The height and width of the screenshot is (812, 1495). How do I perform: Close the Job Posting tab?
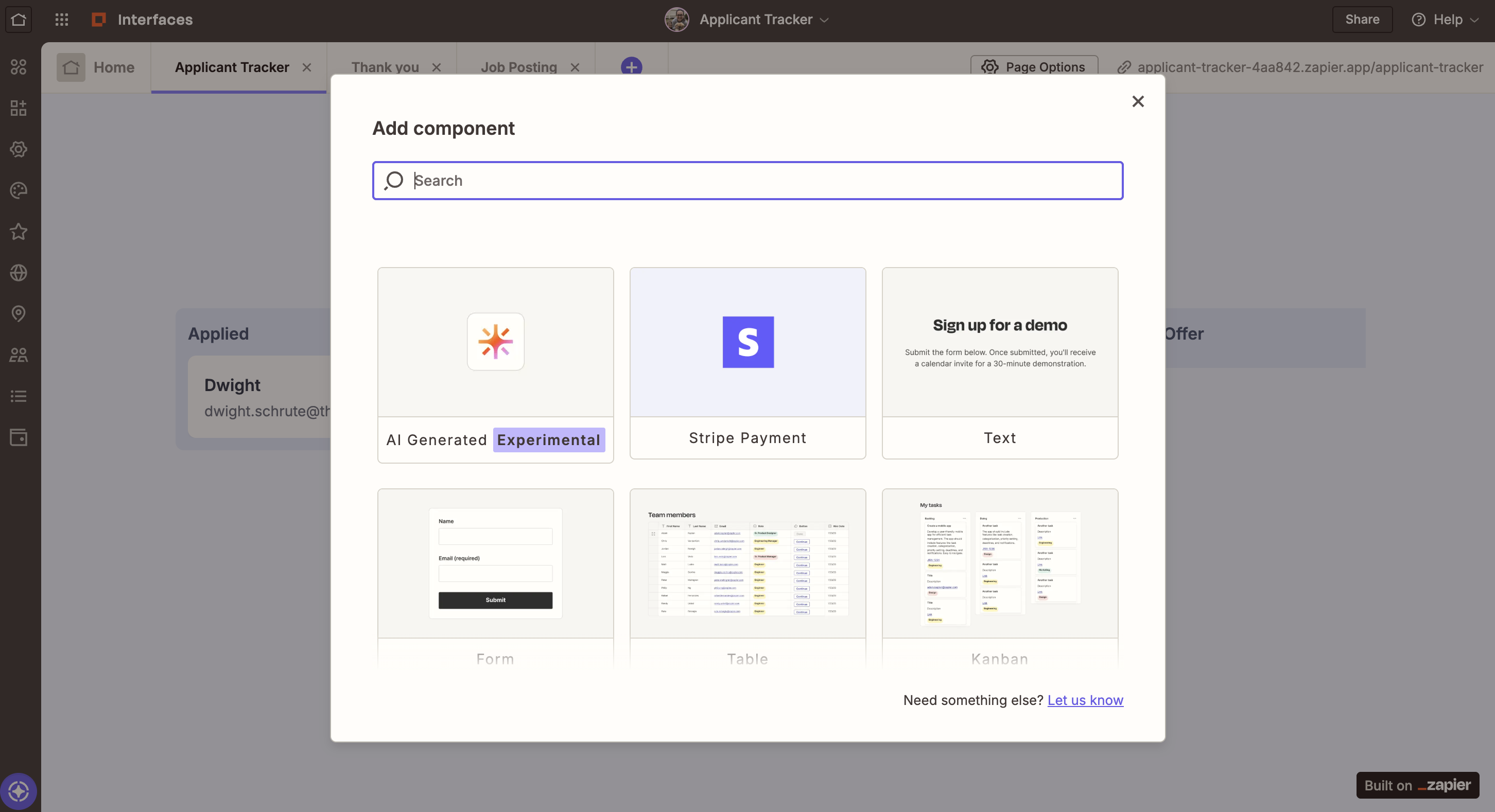pos(575,67)
